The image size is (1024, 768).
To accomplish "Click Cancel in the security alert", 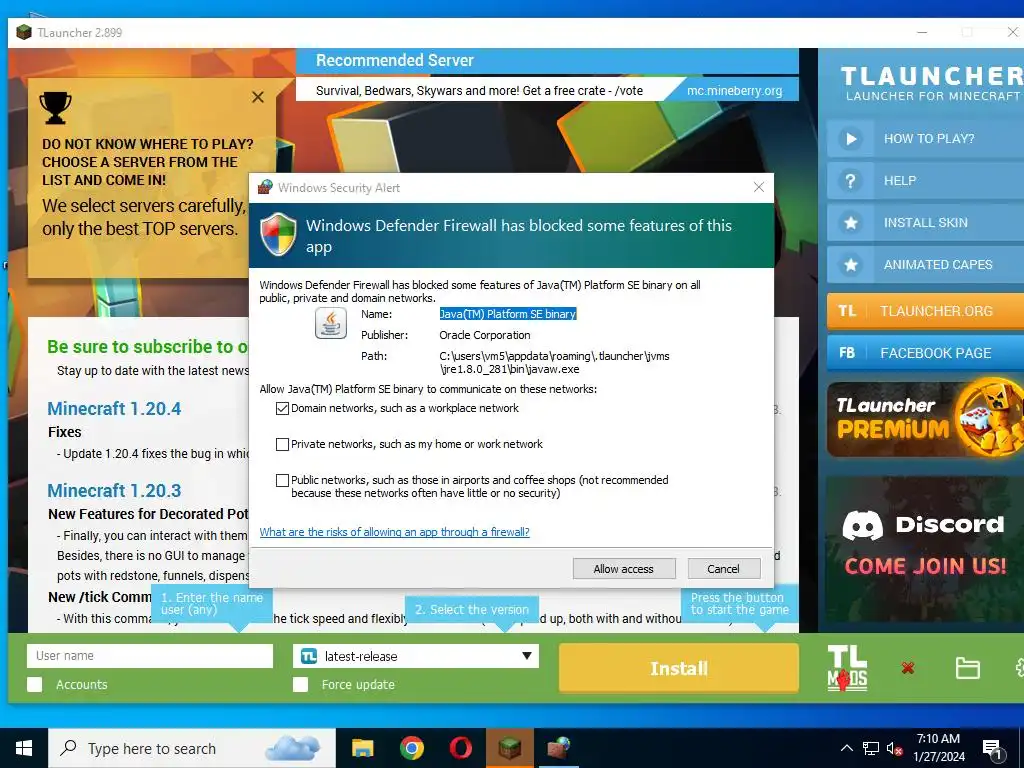I will tap(724, 569).
